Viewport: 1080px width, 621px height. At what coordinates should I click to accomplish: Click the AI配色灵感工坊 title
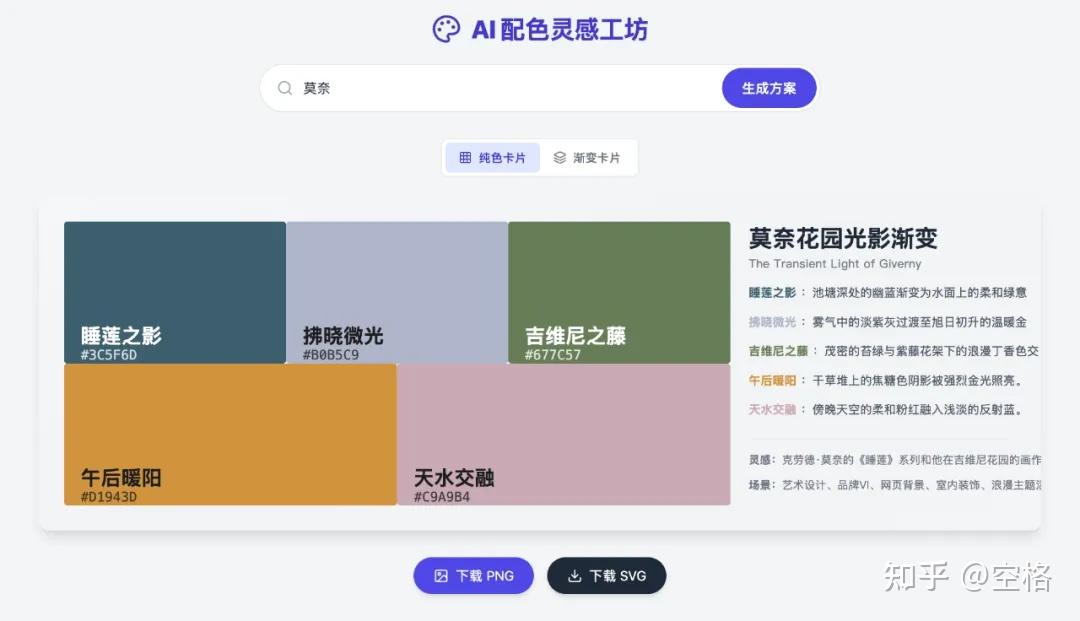(x=559, y=29)
